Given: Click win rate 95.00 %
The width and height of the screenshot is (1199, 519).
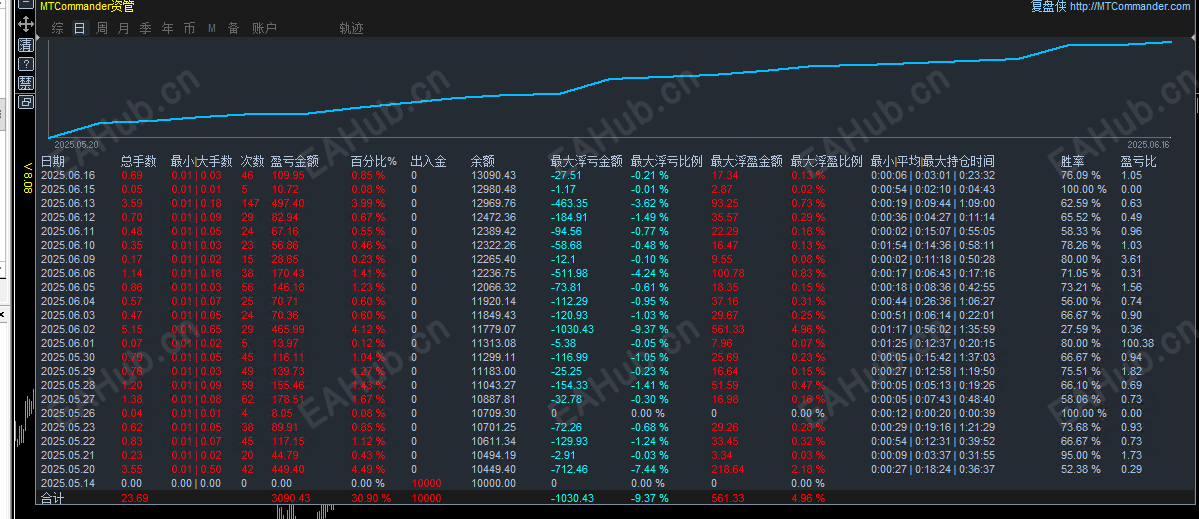Looking at the screenshot, I should pos(1080,455).
